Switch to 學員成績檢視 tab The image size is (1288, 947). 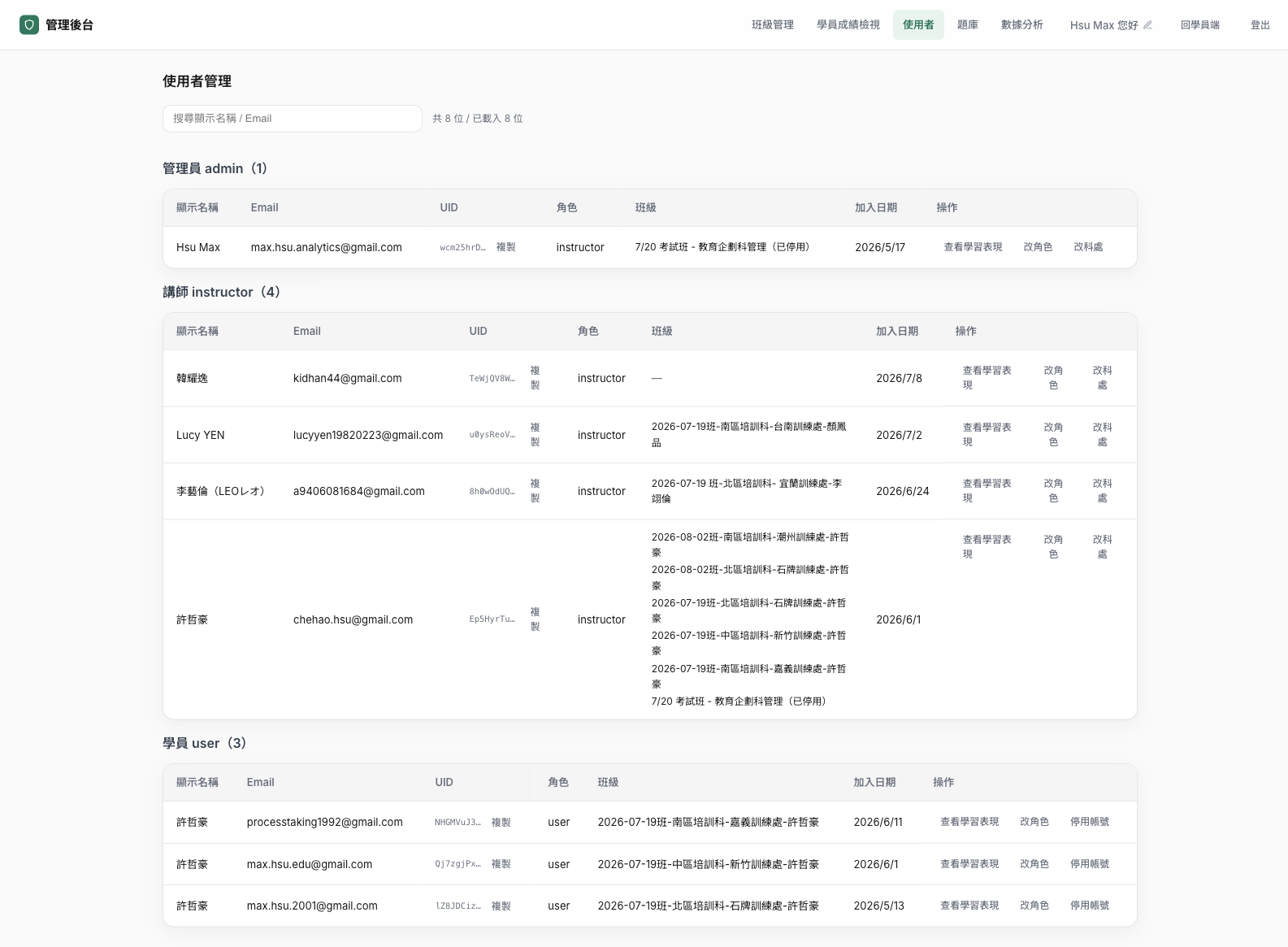click(x=848, y=25)
